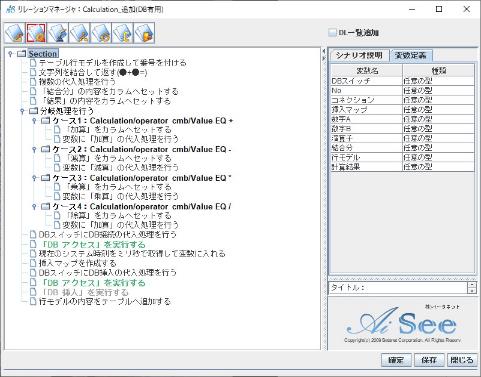The image size is (481, 377).
Task: Collapse the ケース3 tree node toggle
Action: (34, 178)
